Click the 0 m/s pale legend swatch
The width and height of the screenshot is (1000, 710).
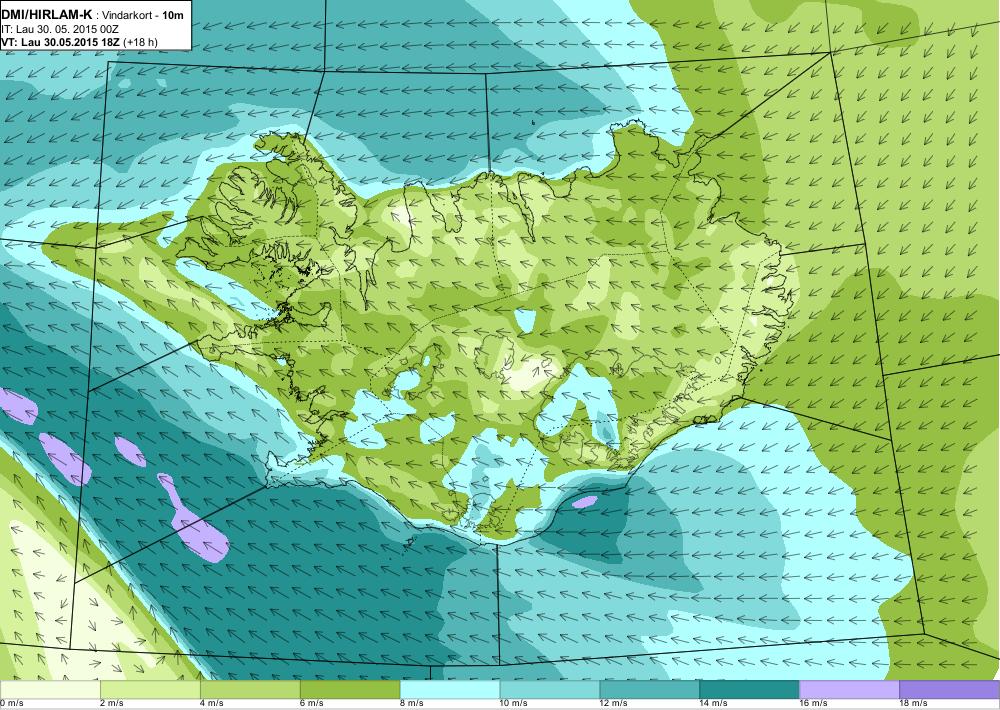click(x=50, y=690)
